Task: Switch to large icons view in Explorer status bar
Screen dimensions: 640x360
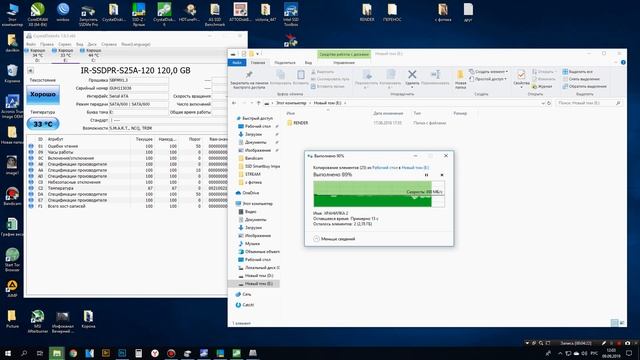Action: click(622, 323)
